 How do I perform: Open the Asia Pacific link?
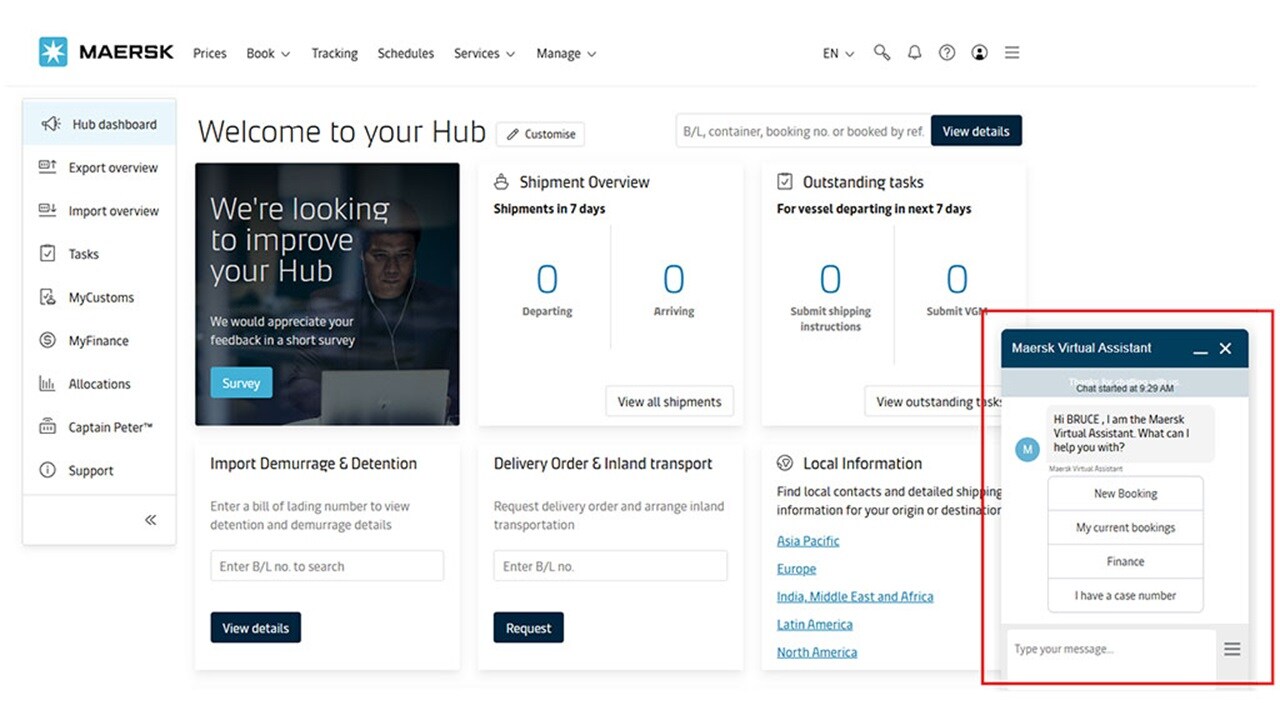point(808,541)
